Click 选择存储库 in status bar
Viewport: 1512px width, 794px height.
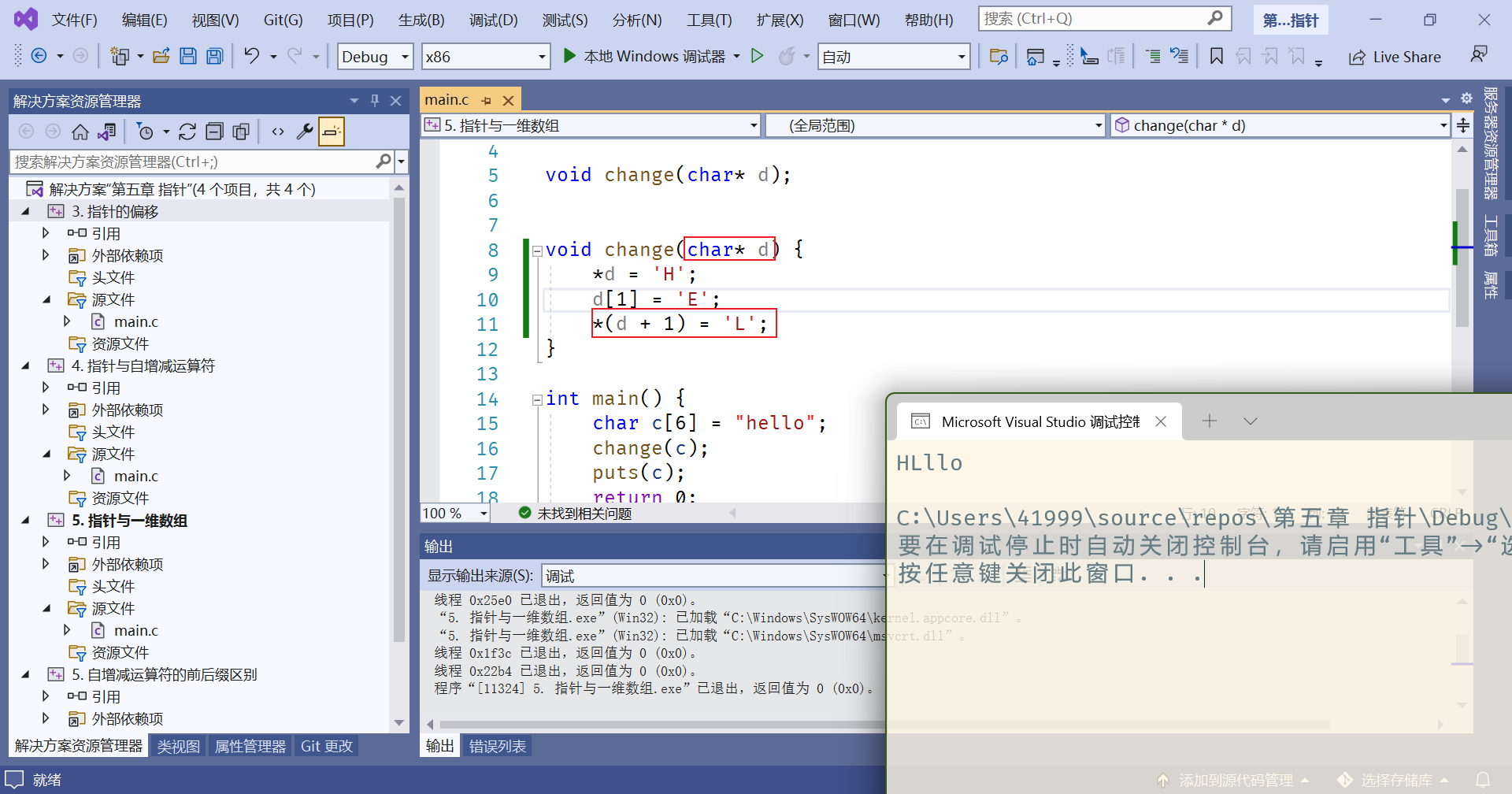click(x=1393, y=780)
